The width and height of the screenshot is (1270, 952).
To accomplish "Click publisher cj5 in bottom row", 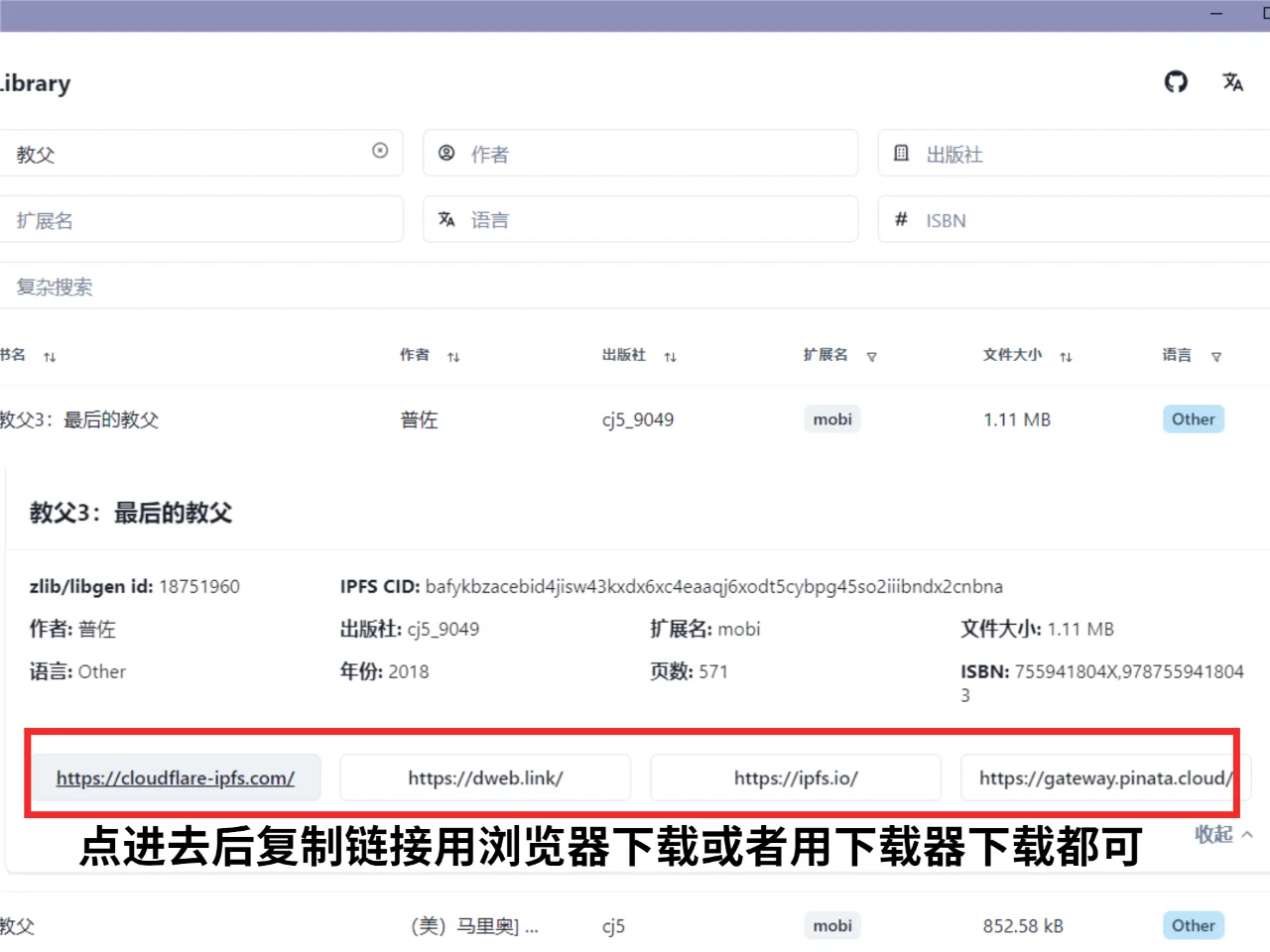I will pyautogui.click(x=613, y=926).
